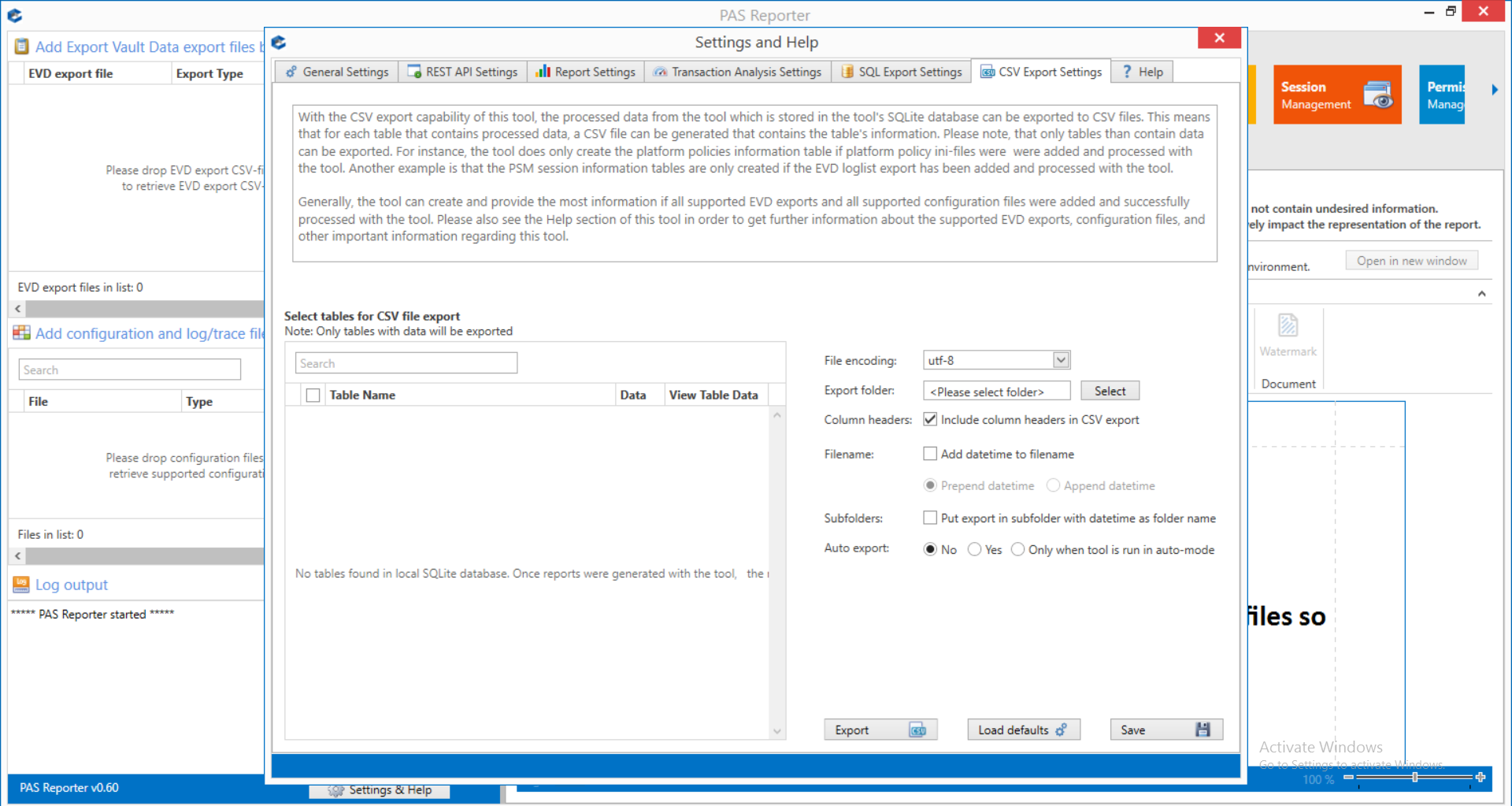Select Auto export No radio button
Screen dimensions: 1512x806
930,549
